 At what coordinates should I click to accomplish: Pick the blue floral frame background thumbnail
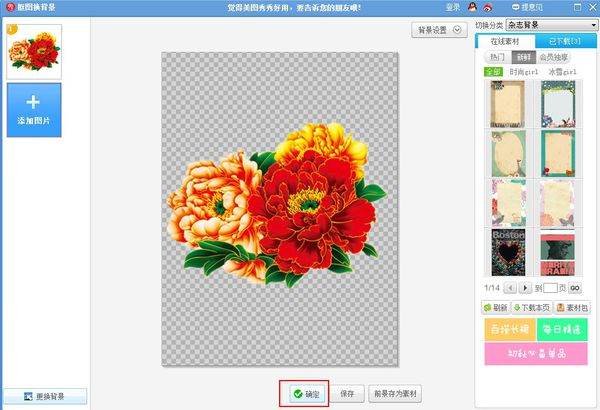[x=558, y=104]
